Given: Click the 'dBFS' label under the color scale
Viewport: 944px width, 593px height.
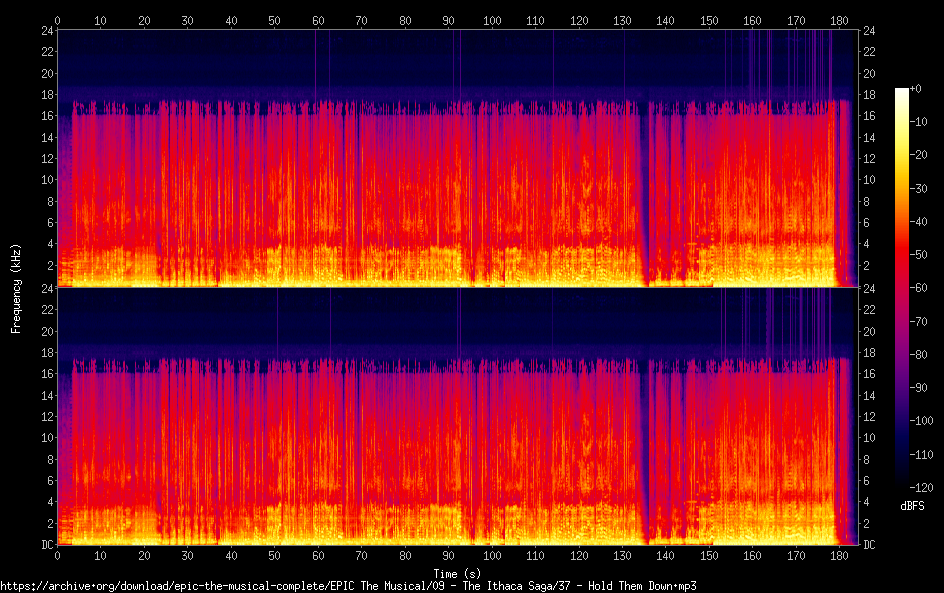Looking at the screenshot, I should click(912, 507).
